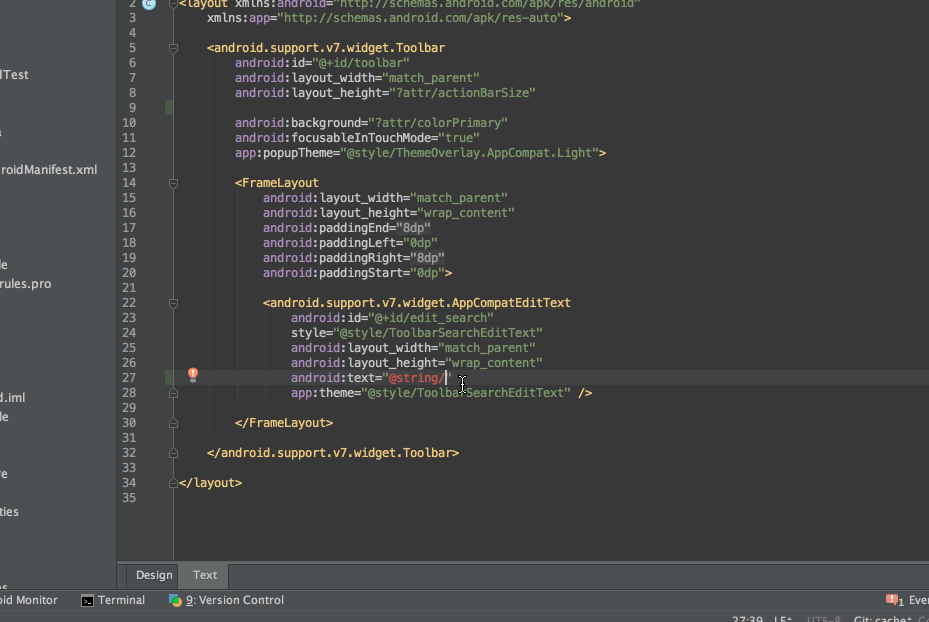This screenshot has width=929, height=622.
Task: Open the Android Monitor tool window
Action: pos(30,600)
